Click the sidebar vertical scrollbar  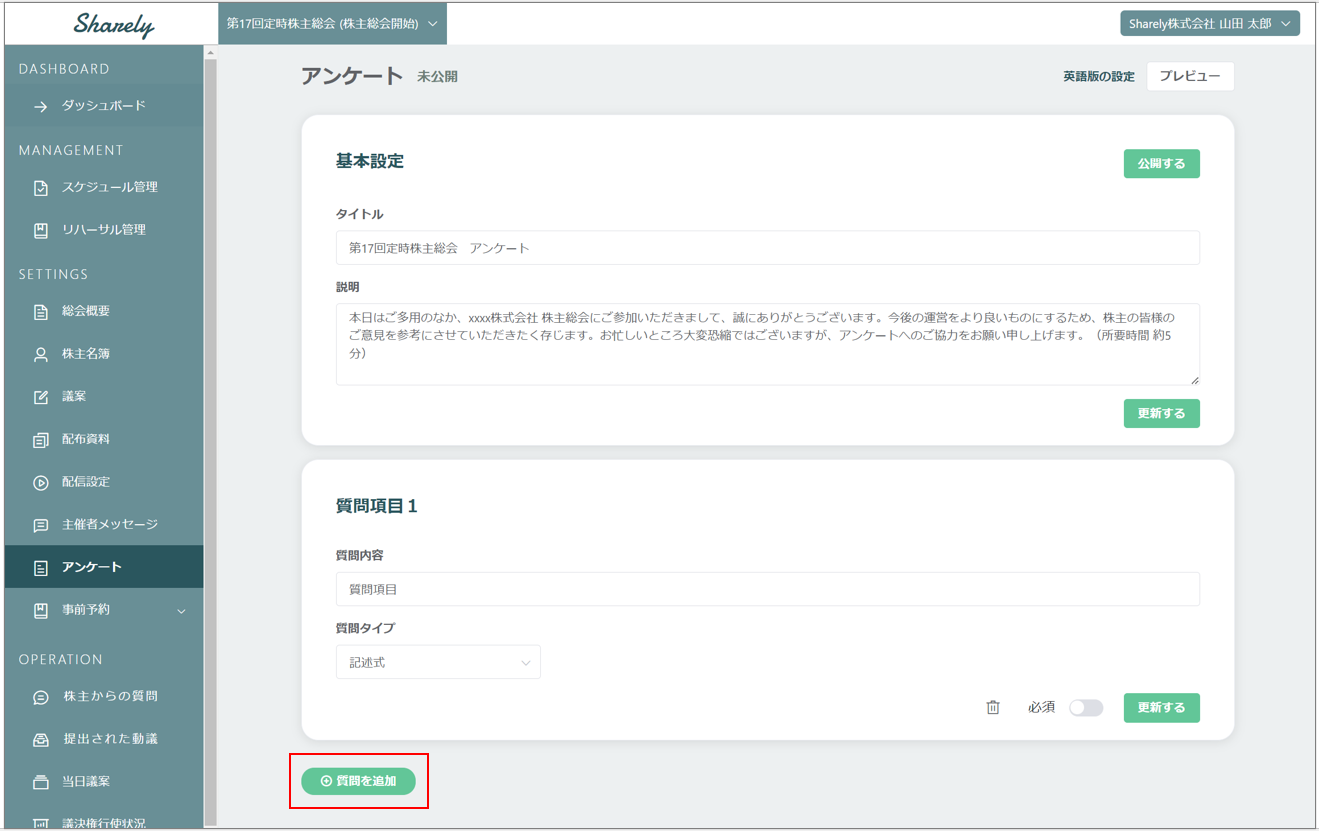pos(210,400)
